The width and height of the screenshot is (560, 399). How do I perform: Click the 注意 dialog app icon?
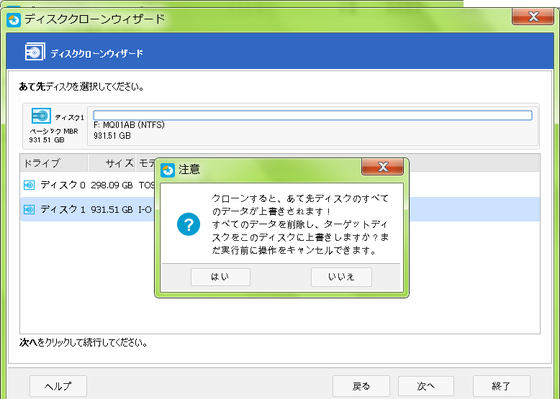point(168,170)
